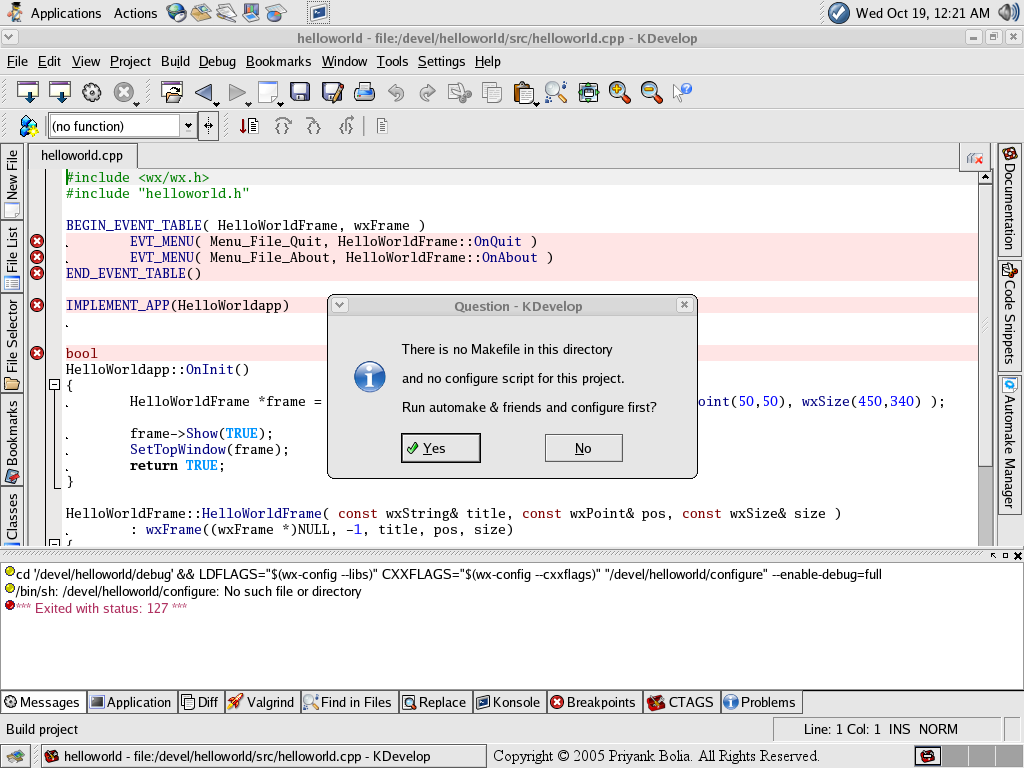
Task: Click the Step Over debug icon
Action: click(282, 125)
